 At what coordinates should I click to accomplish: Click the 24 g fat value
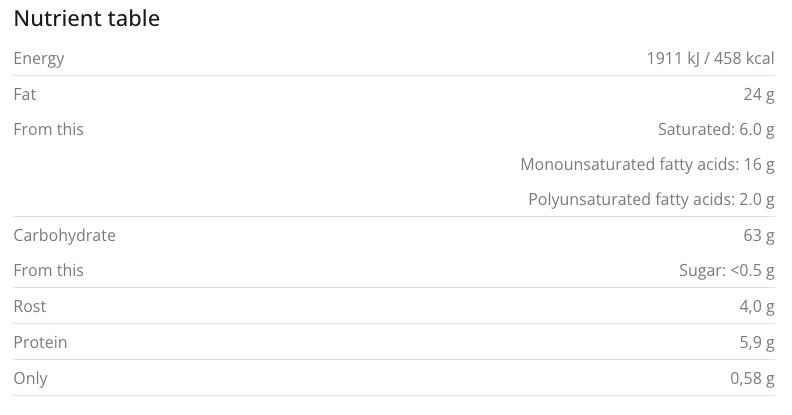click(x=759, y=94)
